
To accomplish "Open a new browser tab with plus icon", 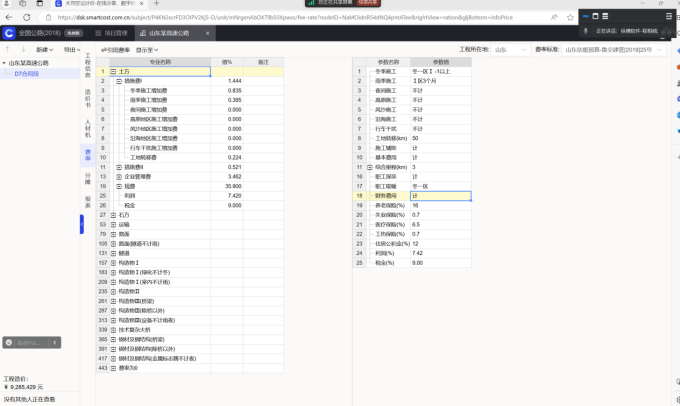I will pyautogui.click(x=156, y=5).
